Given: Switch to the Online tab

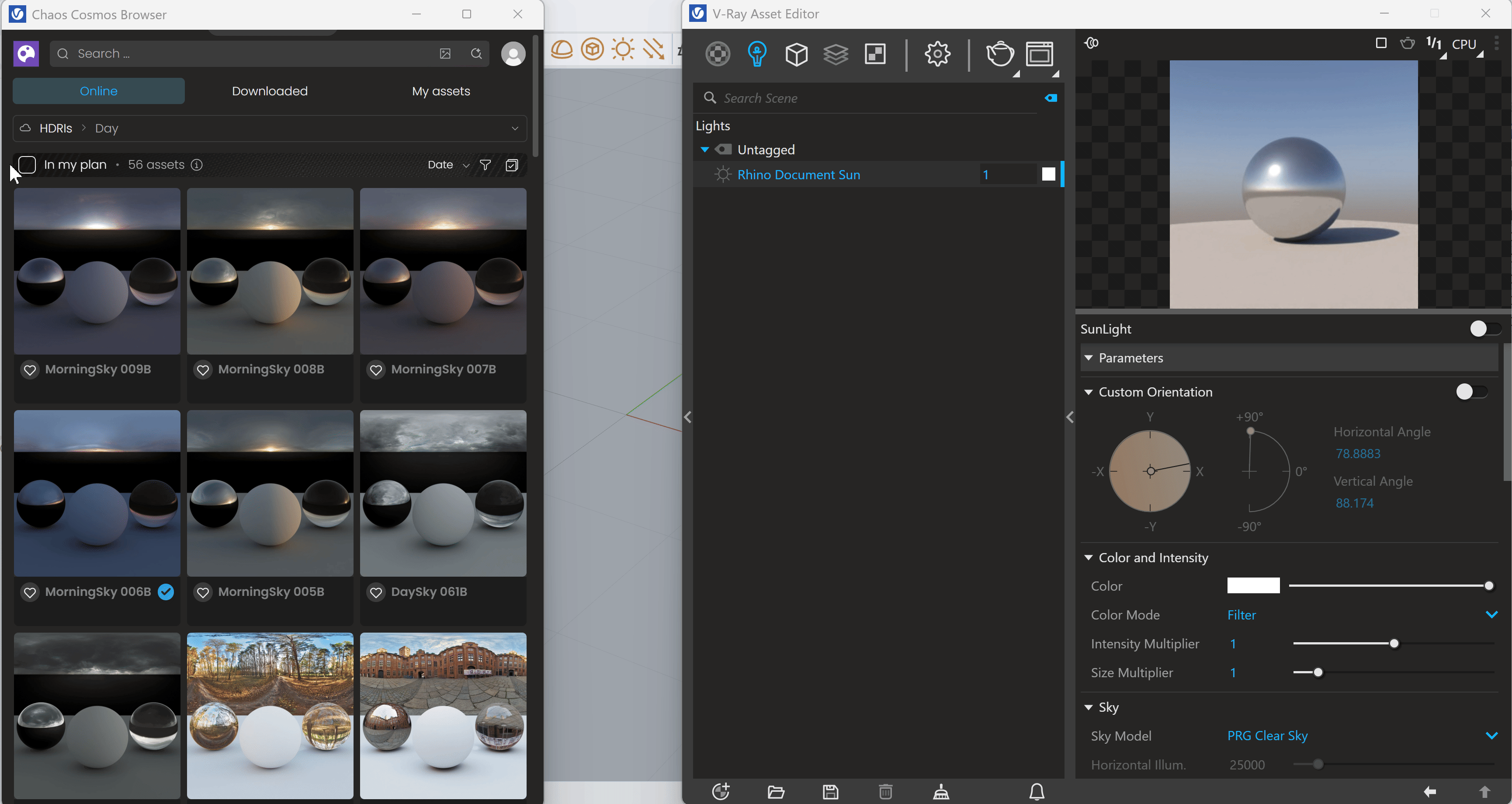Looking at the screenshot, I should pyautogui.click(x=99, y=91).
